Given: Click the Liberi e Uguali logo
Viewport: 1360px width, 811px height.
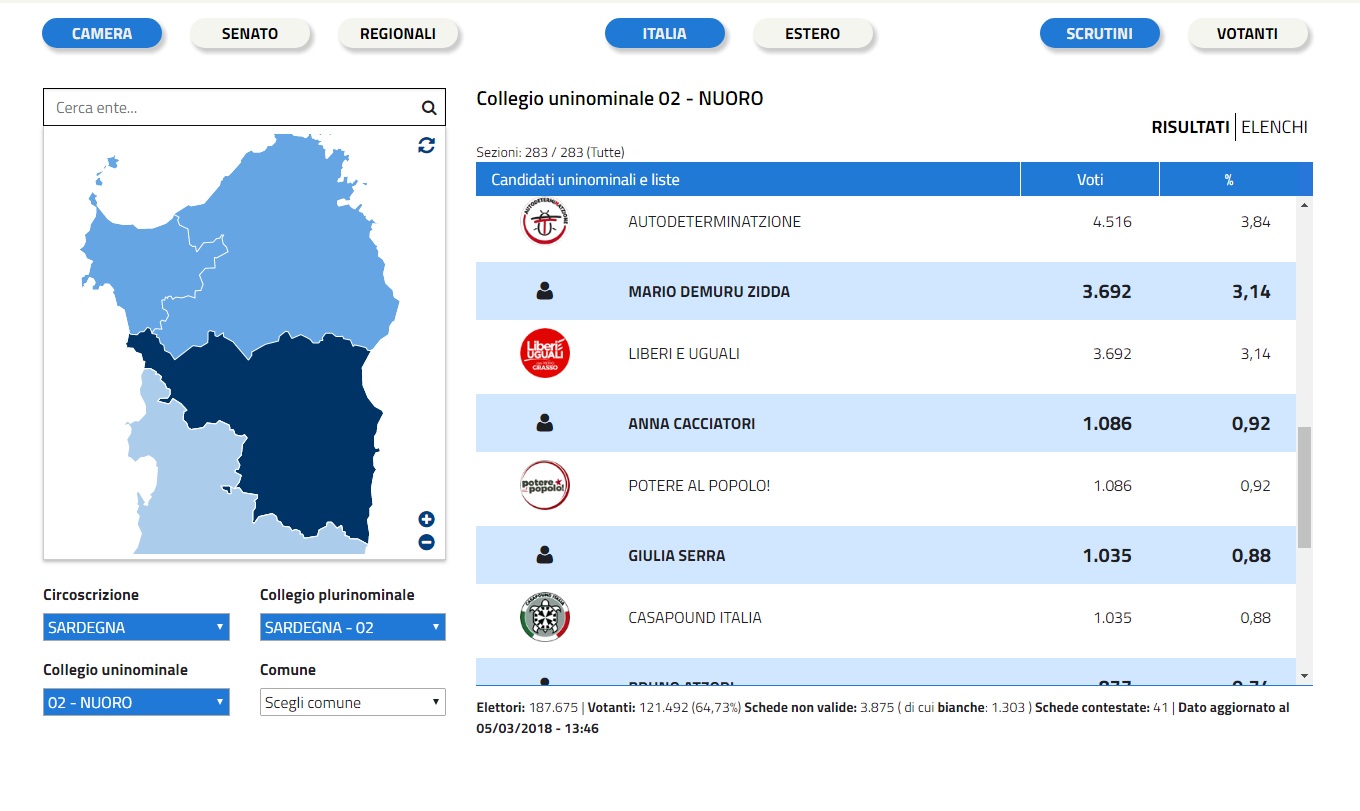Looking at the screenshot, I should (545, 354).
